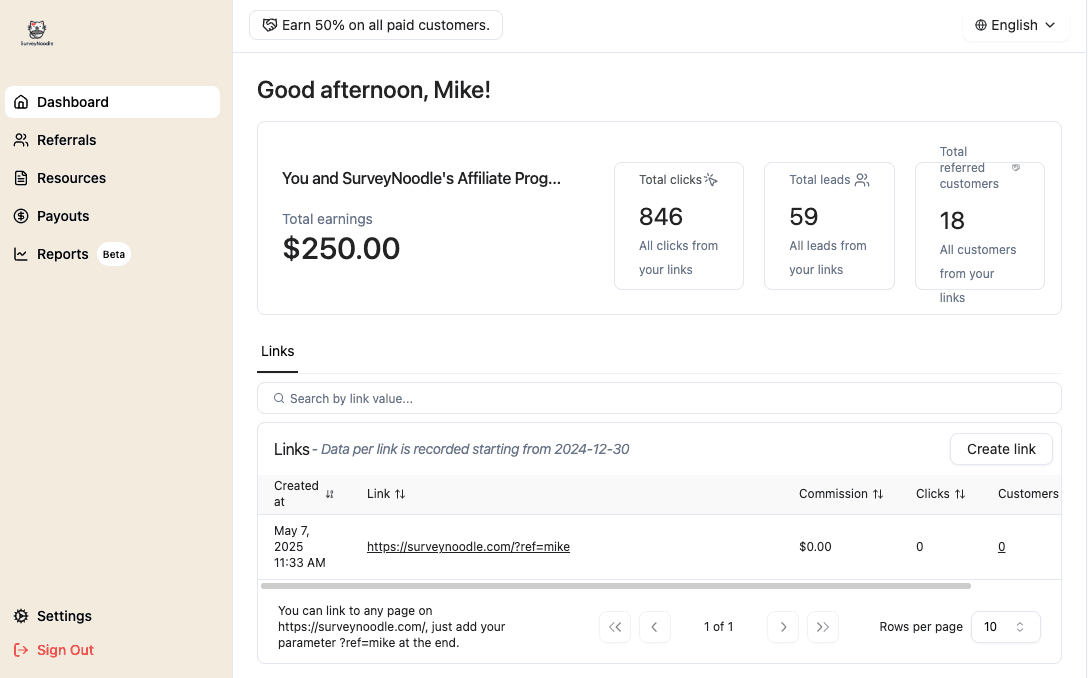Click the table horizontal scrollbar
The height and width of the screenshot is (678, 1088).
coord(615,586)
